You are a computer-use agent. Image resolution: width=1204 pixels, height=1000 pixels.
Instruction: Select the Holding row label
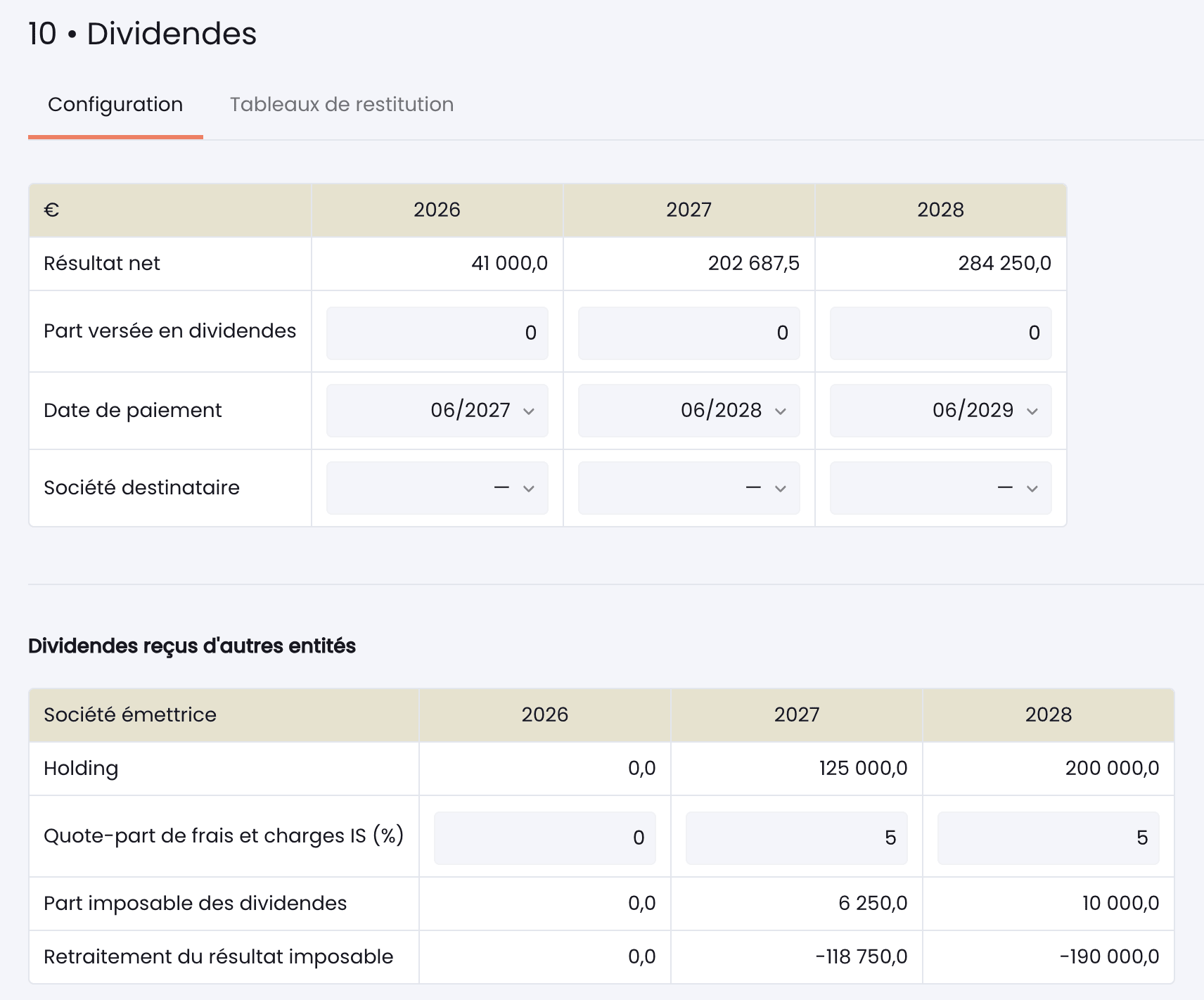tap(81, 769)
